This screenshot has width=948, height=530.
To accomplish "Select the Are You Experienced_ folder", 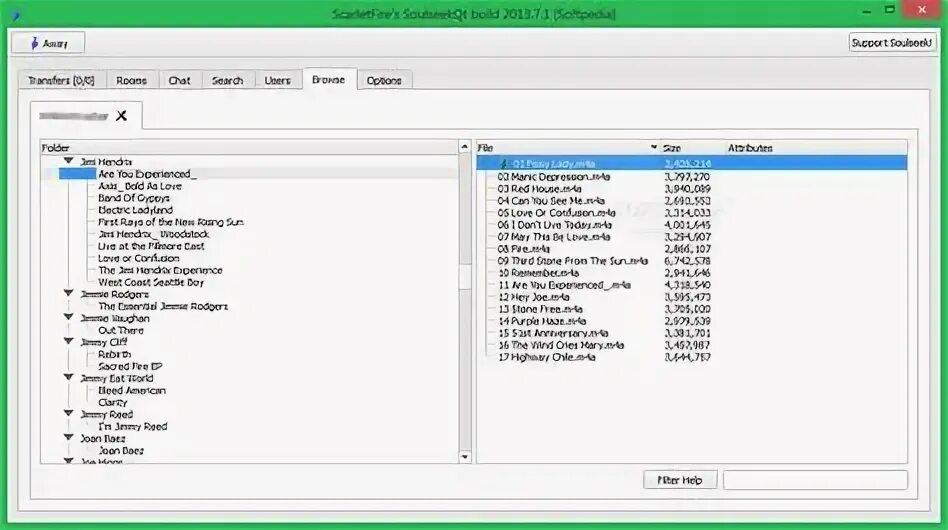I will click(x=148, y=174).
